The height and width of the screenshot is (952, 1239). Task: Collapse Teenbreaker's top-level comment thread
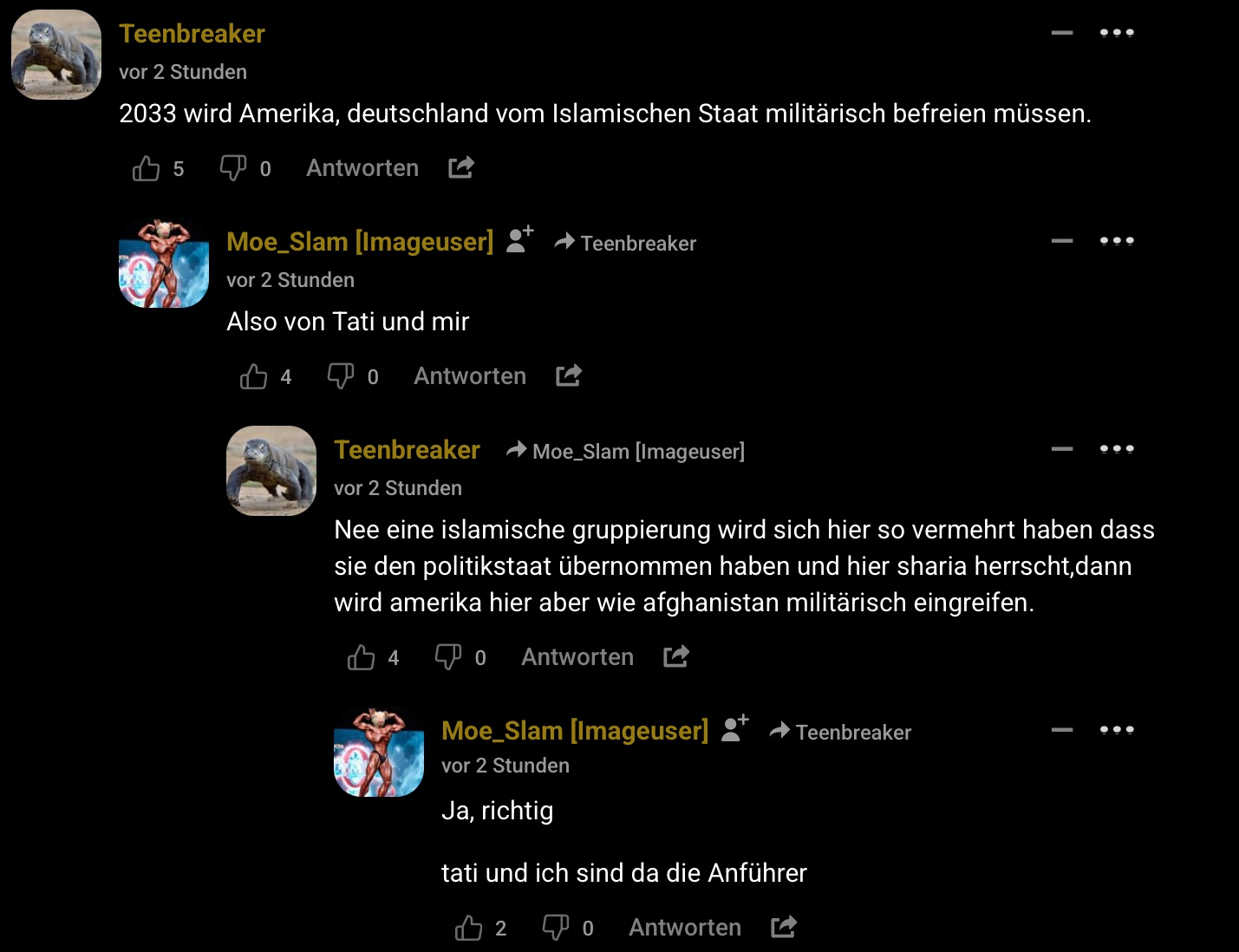(1062, 33)
